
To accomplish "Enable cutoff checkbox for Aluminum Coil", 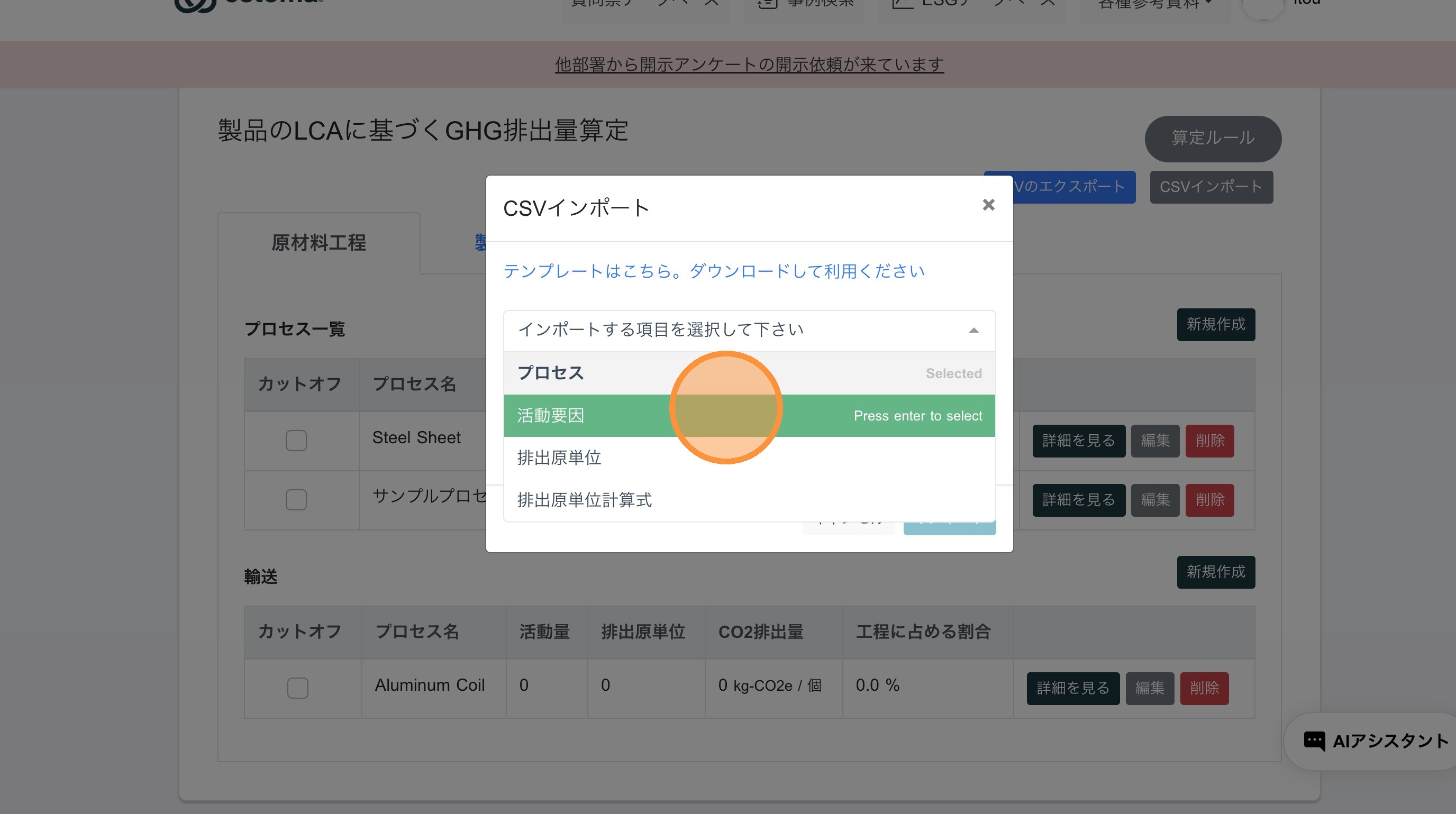I will [x=297, y=688].
